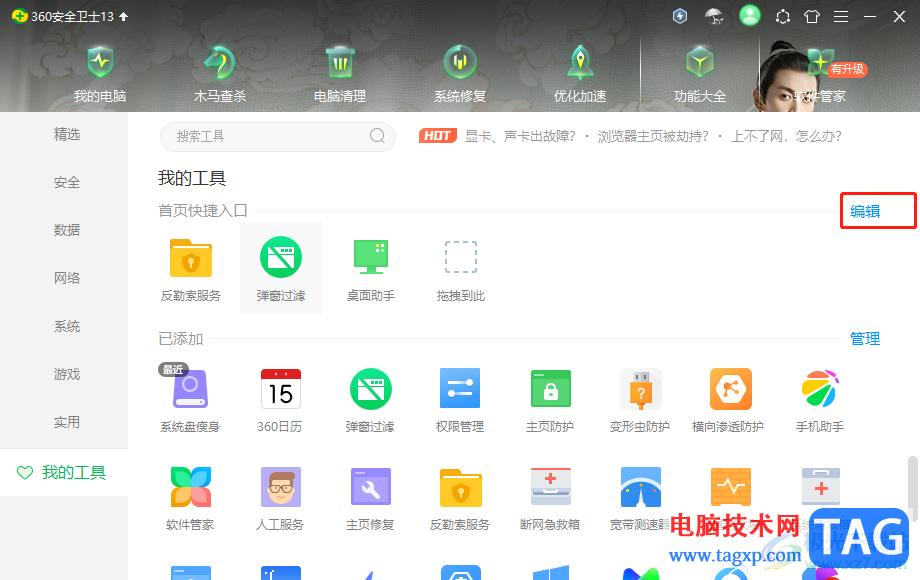The width and height of the screenshot is (920, 580).
Task: Click the umbrella icon in title bar
Action: pyautogui.click(x=713, y=16)
